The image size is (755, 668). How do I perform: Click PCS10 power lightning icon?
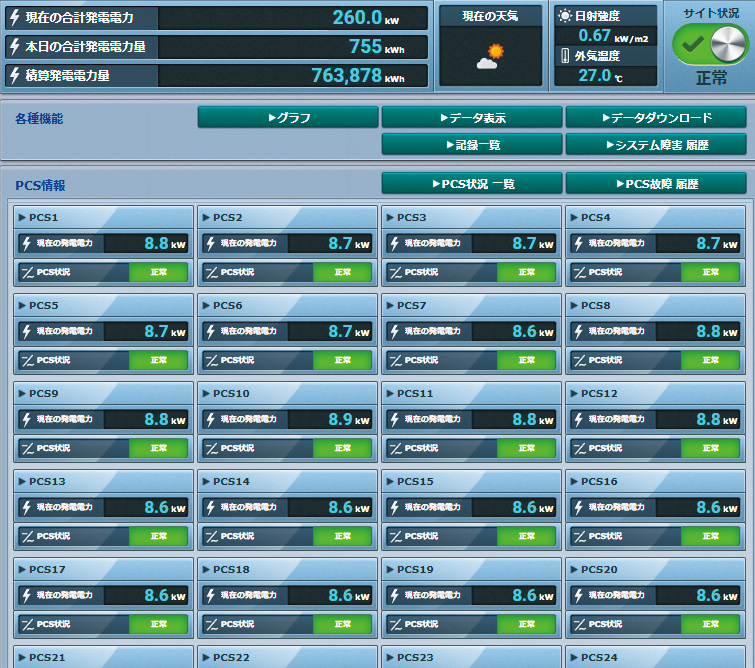210,419
